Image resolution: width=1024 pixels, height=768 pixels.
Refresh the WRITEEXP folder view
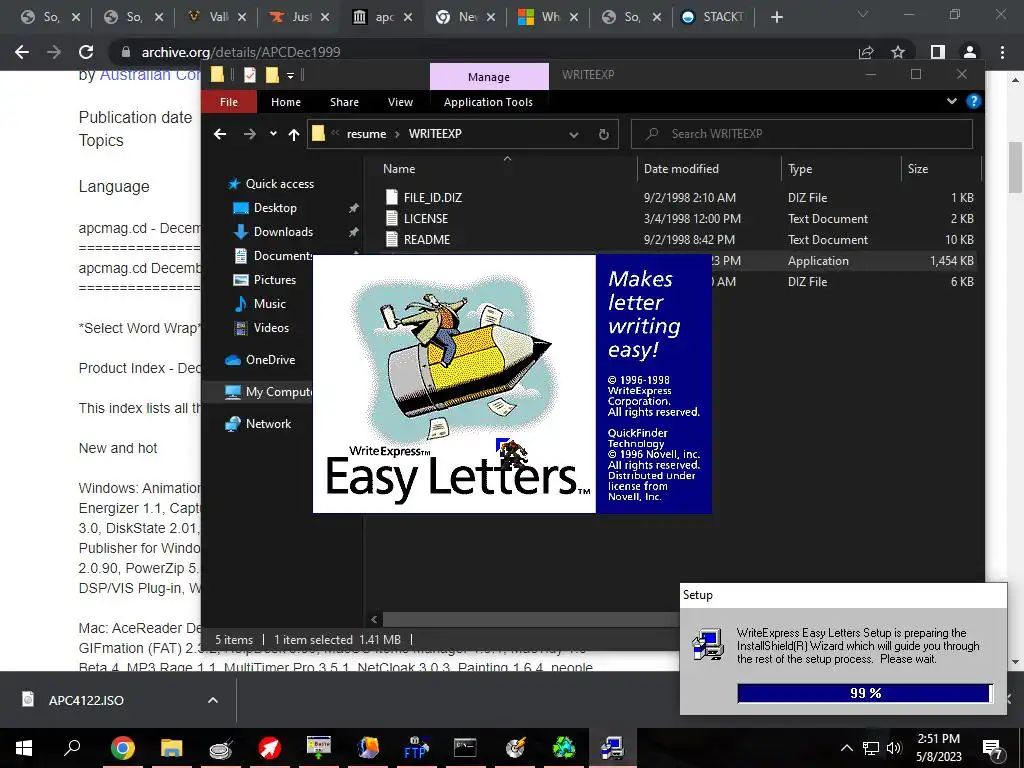pos(603,134)
